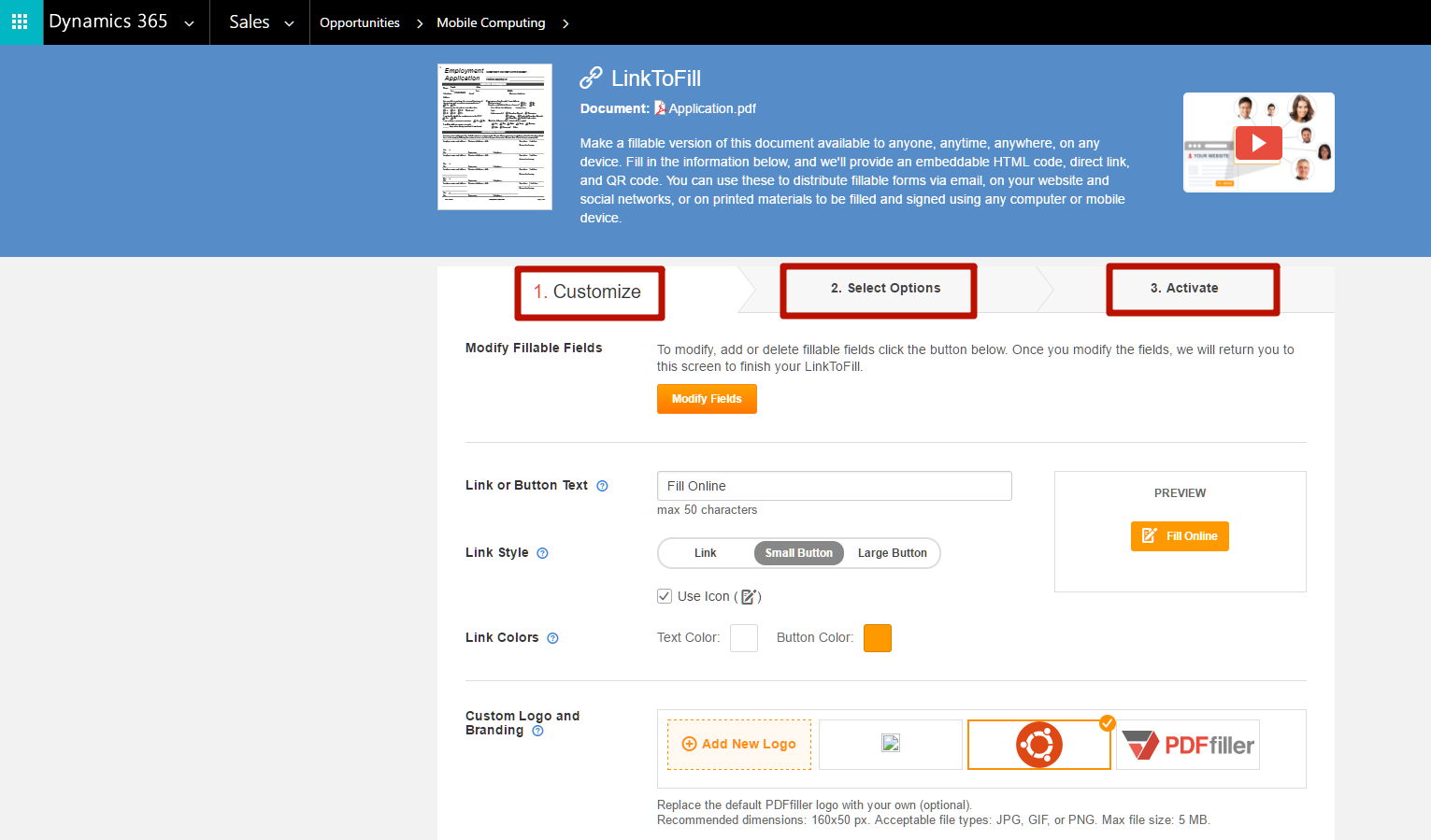Click the Fill Online preview button
Viewport: 1431px width, 840px height.
point(1180,536)
